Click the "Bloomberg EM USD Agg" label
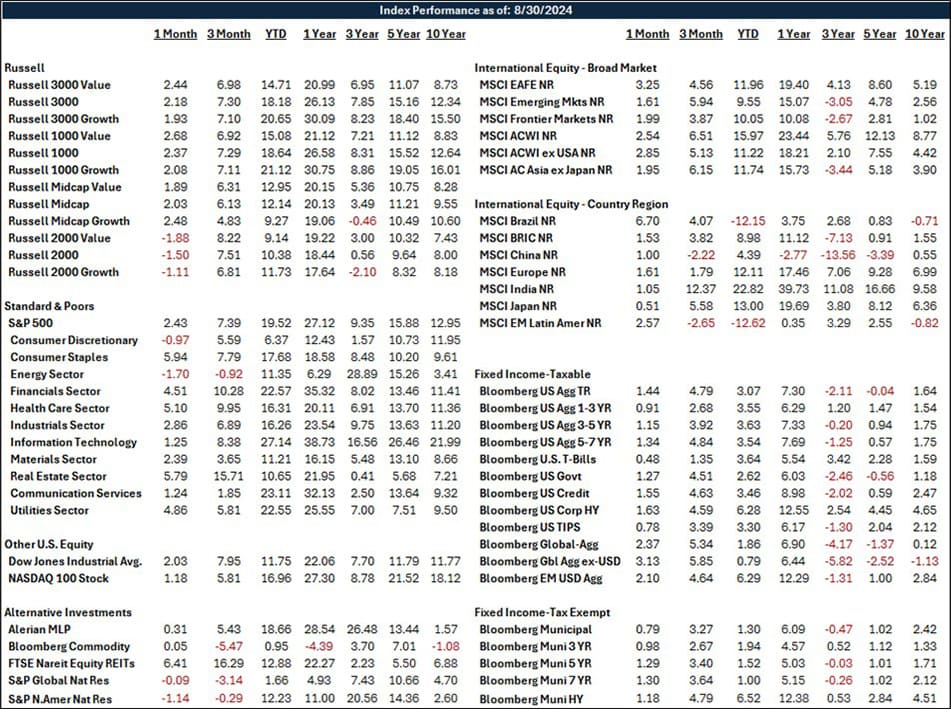Image resolution: width=951 pixels, height=709 pixels. tap(540, 578)
